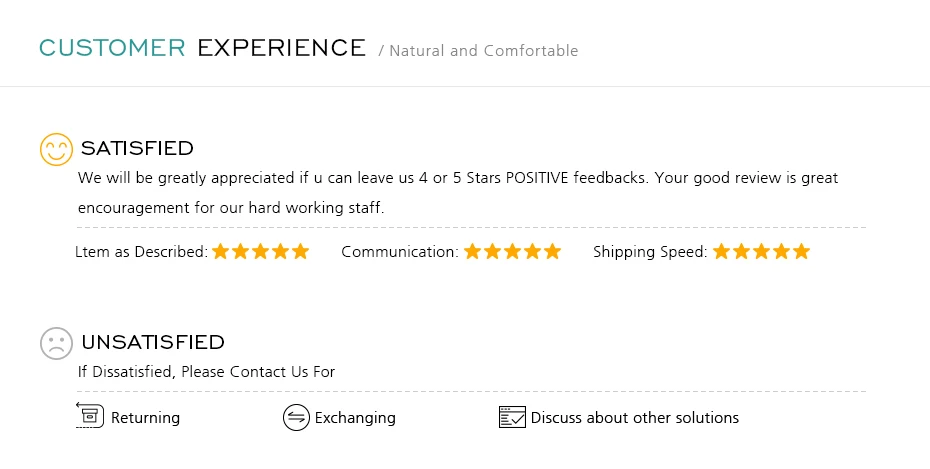930x469 pixels.
Task: Click the Returning text label
Action: [145, 418]
